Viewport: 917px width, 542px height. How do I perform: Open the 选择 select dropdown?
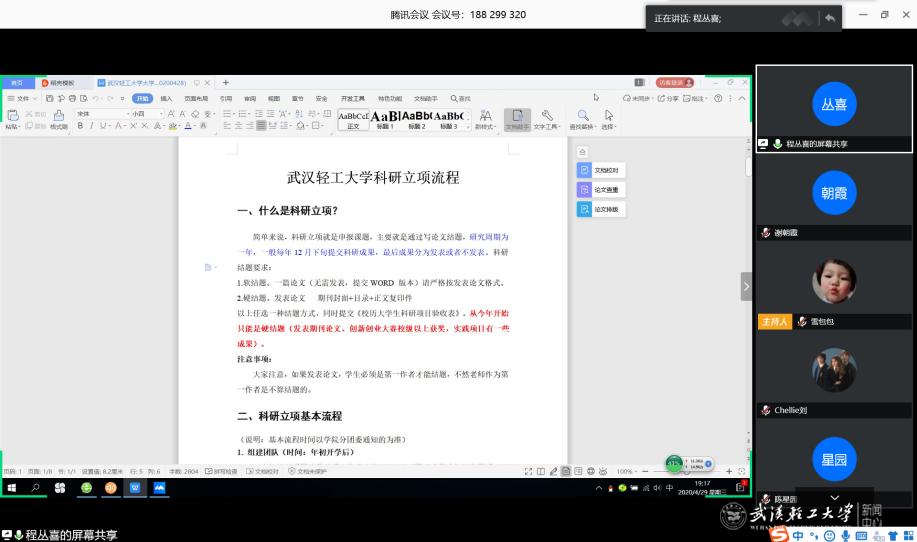pyautogui.click(x=609, y=119)
